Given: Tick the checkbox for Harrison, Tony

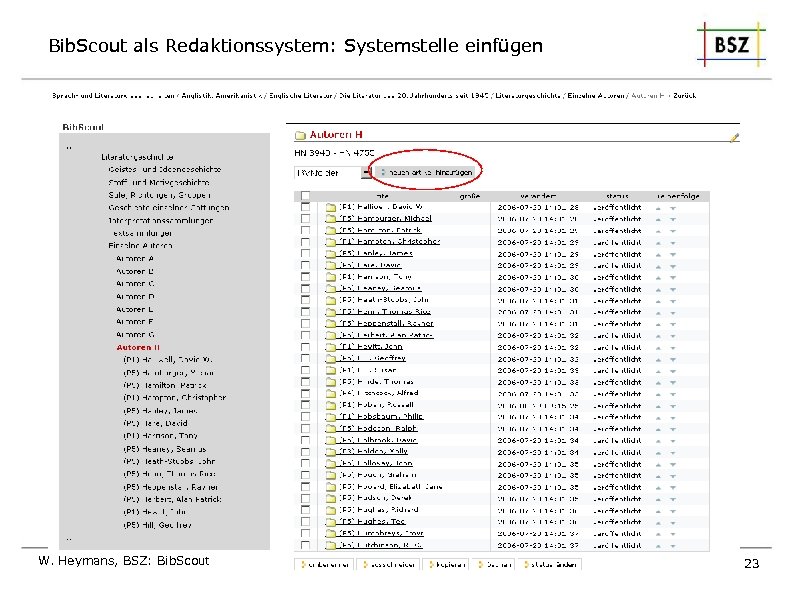Looking at the screenshot, I should [x=305, y=277].
